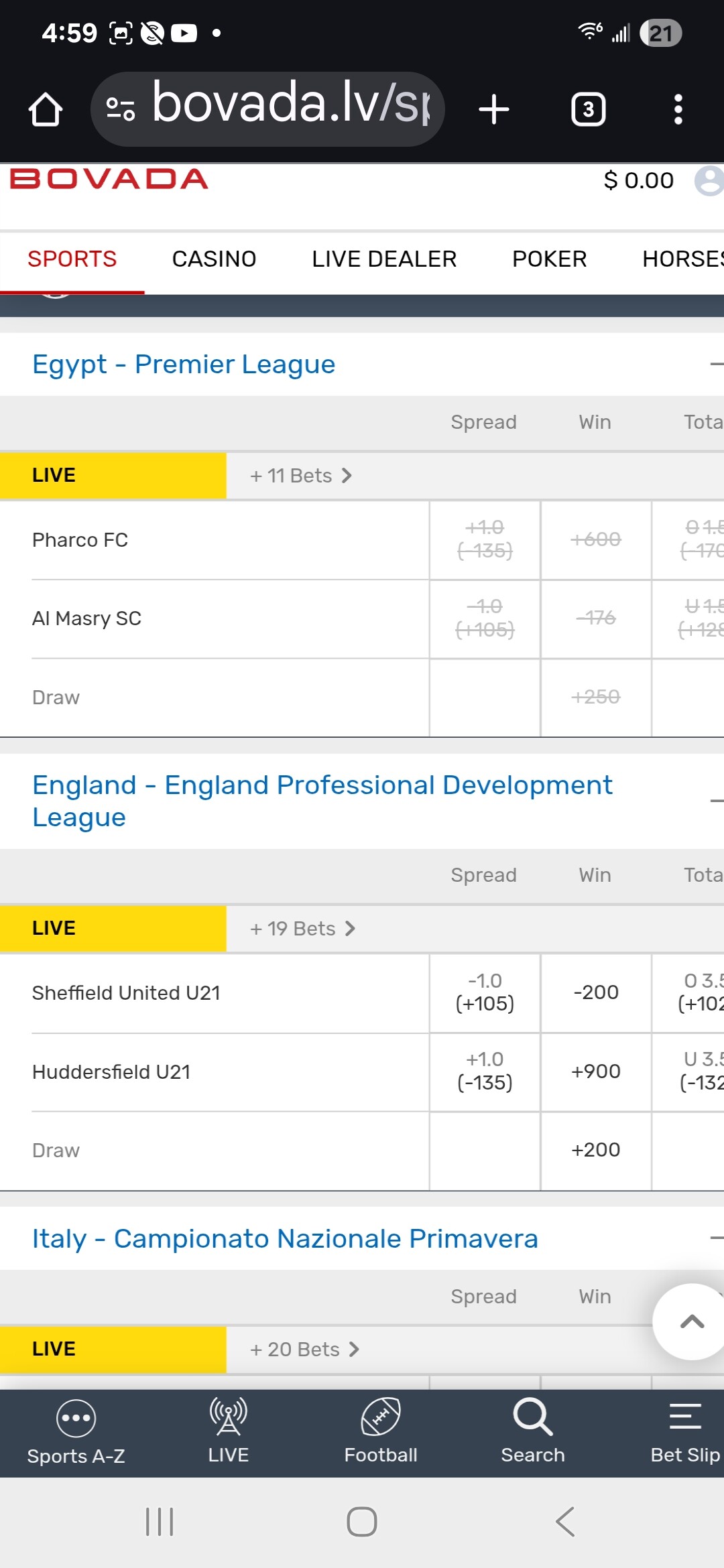Expand the +19 Bets options
The image size is (724, 1568).
302,929
